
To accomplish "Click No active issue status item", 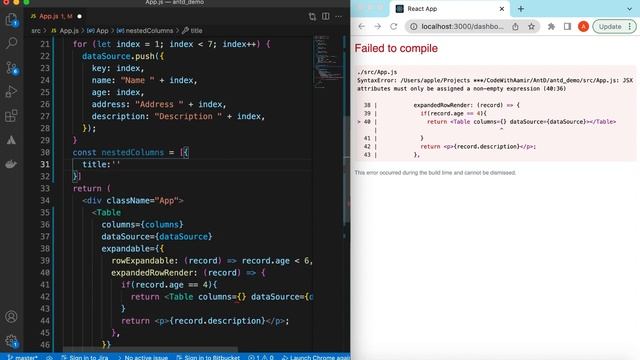I will (x=143, y=357).
